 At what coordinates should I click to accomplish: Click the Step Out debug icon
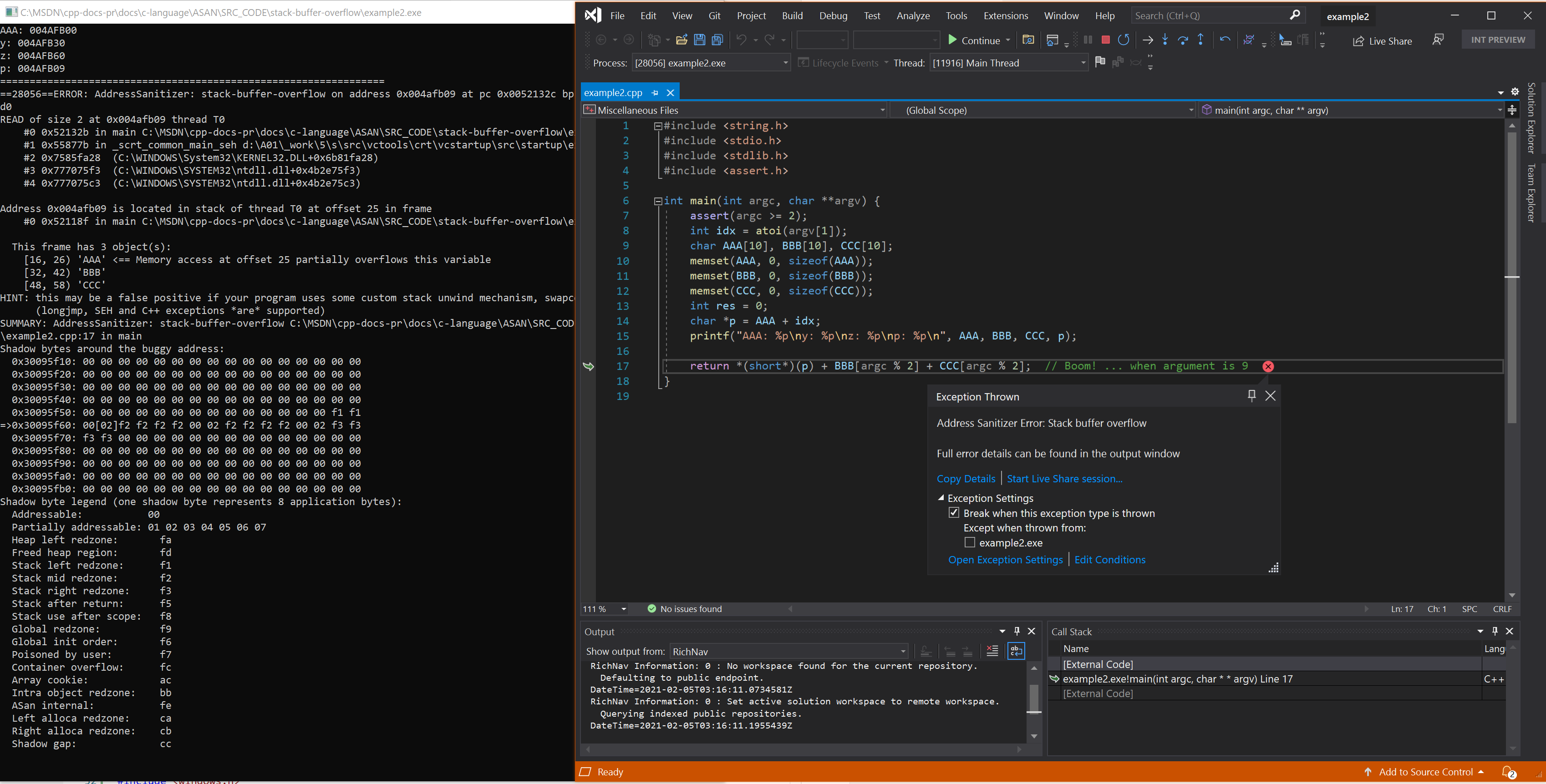click(x=1200, y=39)
